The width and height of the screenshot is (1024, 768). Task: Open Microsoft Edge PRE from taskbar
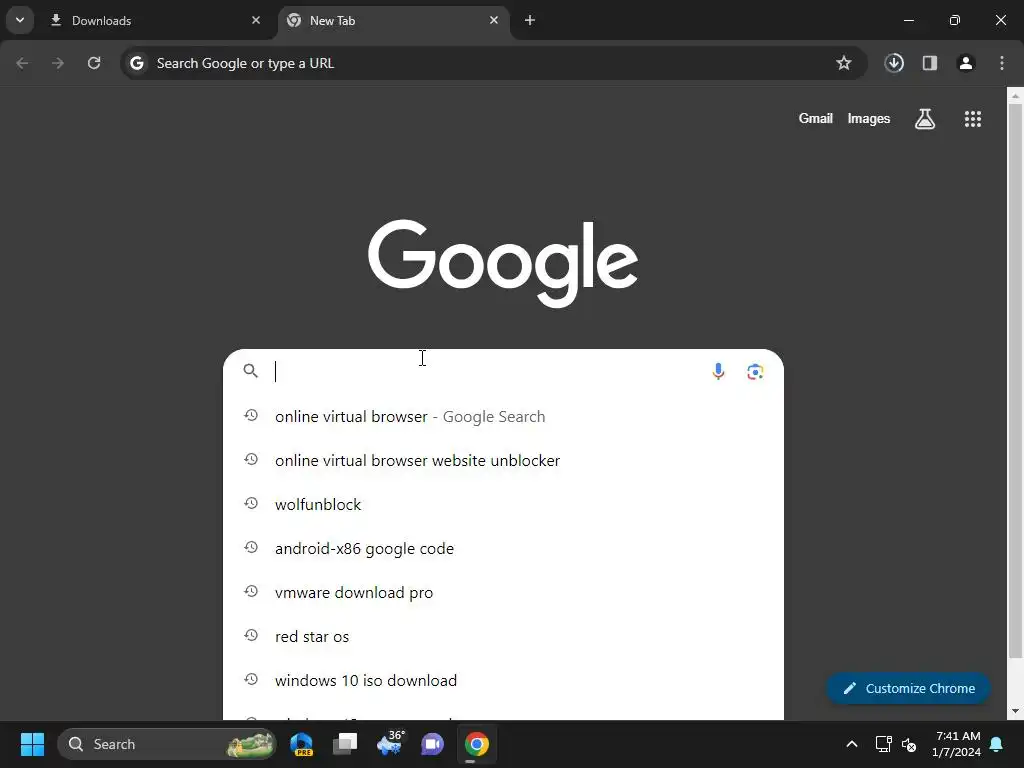point(302,744)
